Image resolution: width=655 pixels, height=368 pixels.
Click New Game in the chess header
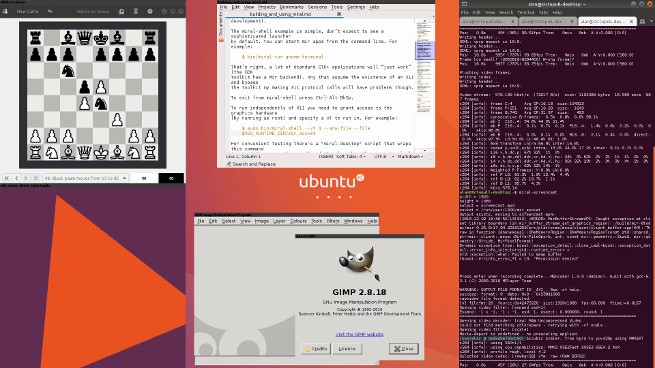click(27, 11)
